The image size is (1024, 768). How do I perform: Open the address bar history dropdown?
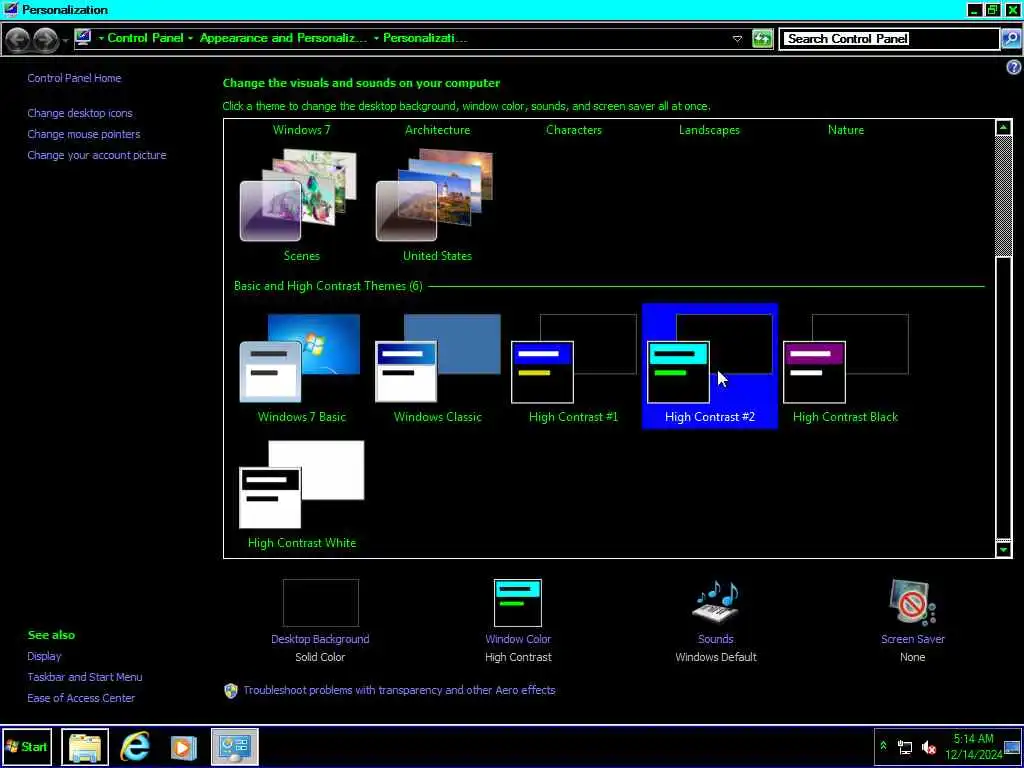(x=737, y=39)
